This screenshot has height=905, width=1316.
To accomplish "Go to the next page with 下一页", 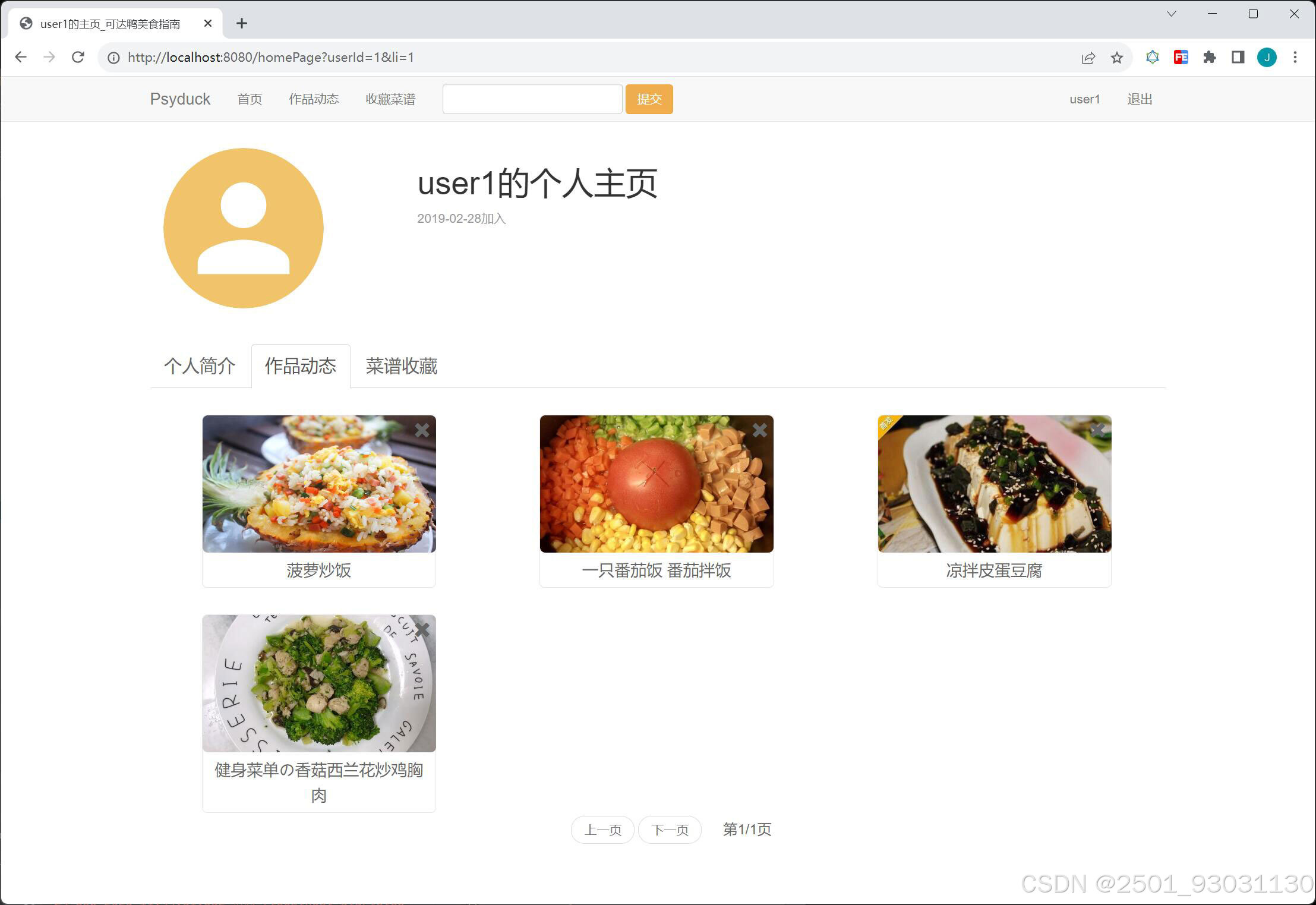I will point(669,830).
